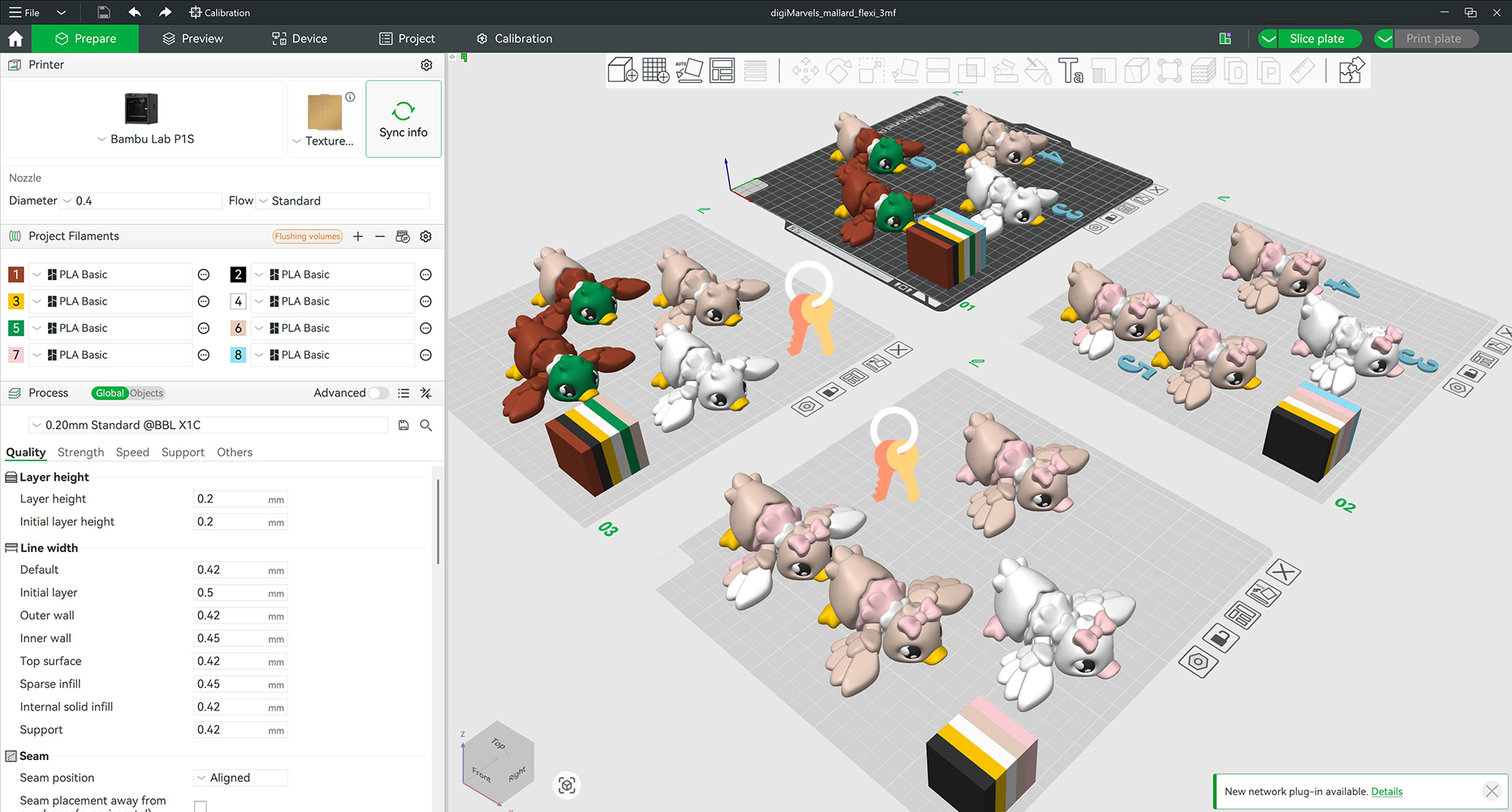Edit filament 1 preset with its circle icon
This screenshot has height=812, width=1512.
(204, 274)
